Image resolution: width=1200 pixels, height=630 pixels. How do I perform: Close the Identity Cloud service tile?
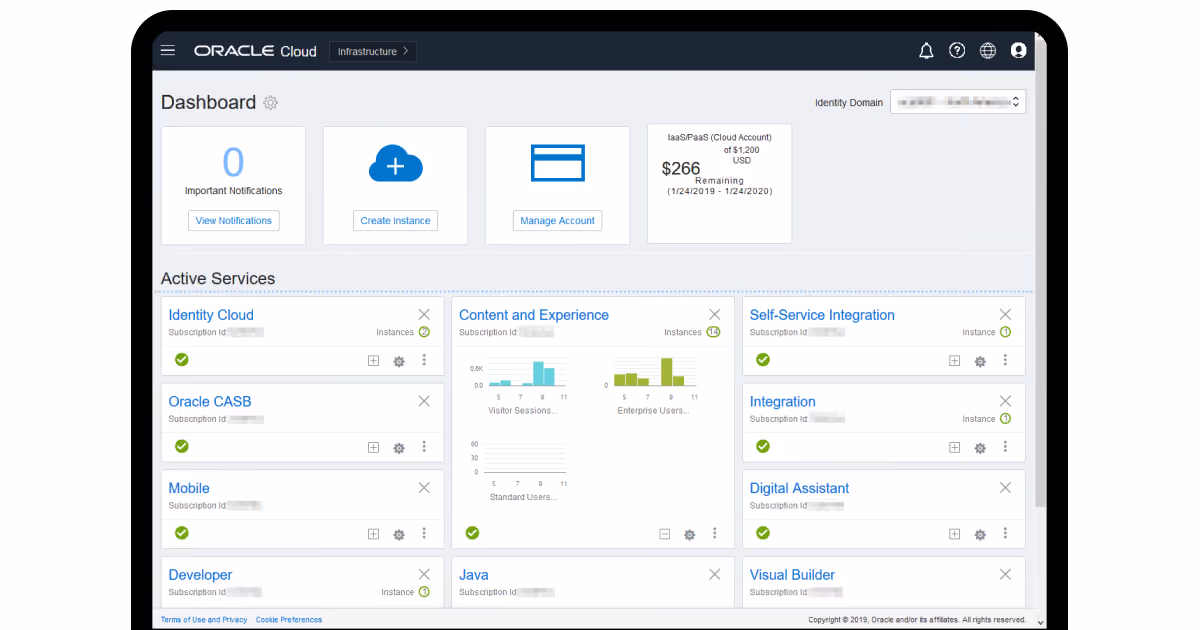pos(424,315)
